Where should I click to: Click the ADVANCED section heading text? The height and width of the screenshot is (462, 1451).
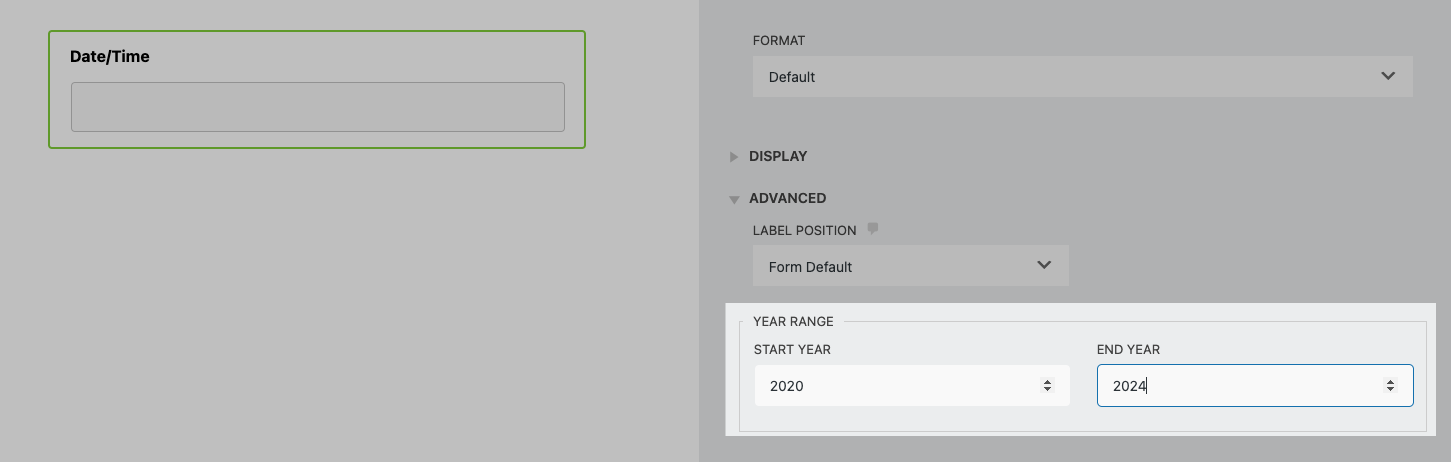pos(787,199)
